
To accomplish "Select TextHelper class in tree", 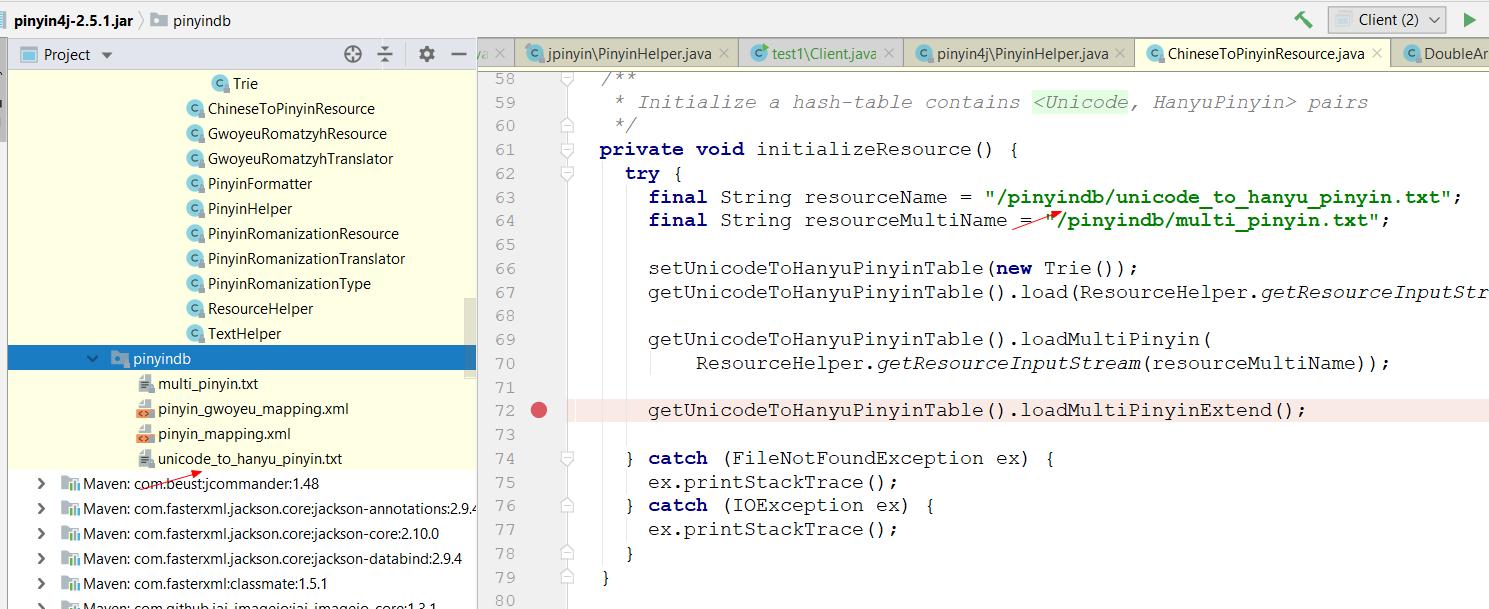I will [x=244, y=334].
